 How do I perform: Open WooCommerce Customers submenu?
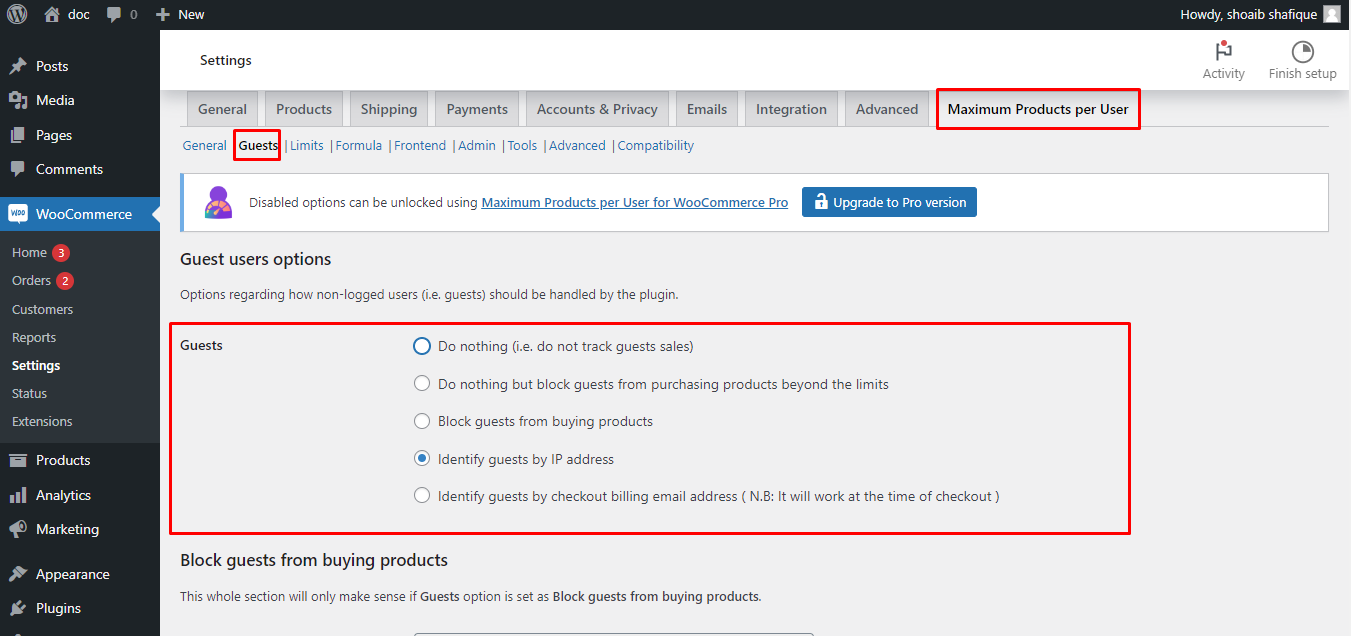[42, 309]
